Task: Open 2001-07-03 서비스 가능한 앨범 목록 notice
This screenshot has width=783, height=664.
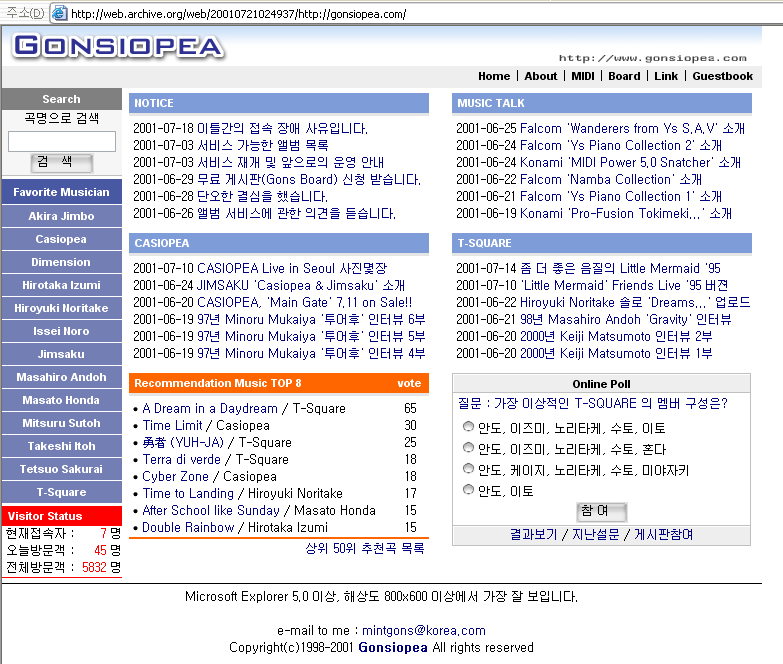Action: [263, 146]
